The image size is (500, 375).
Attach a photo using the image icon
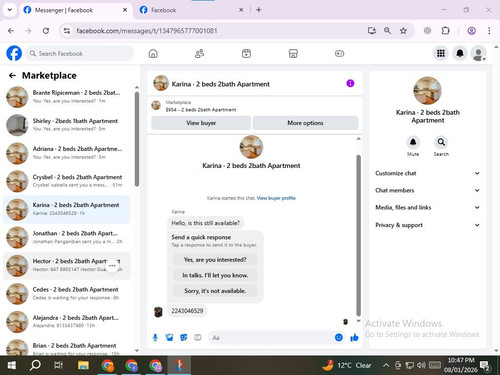(170, 338)
